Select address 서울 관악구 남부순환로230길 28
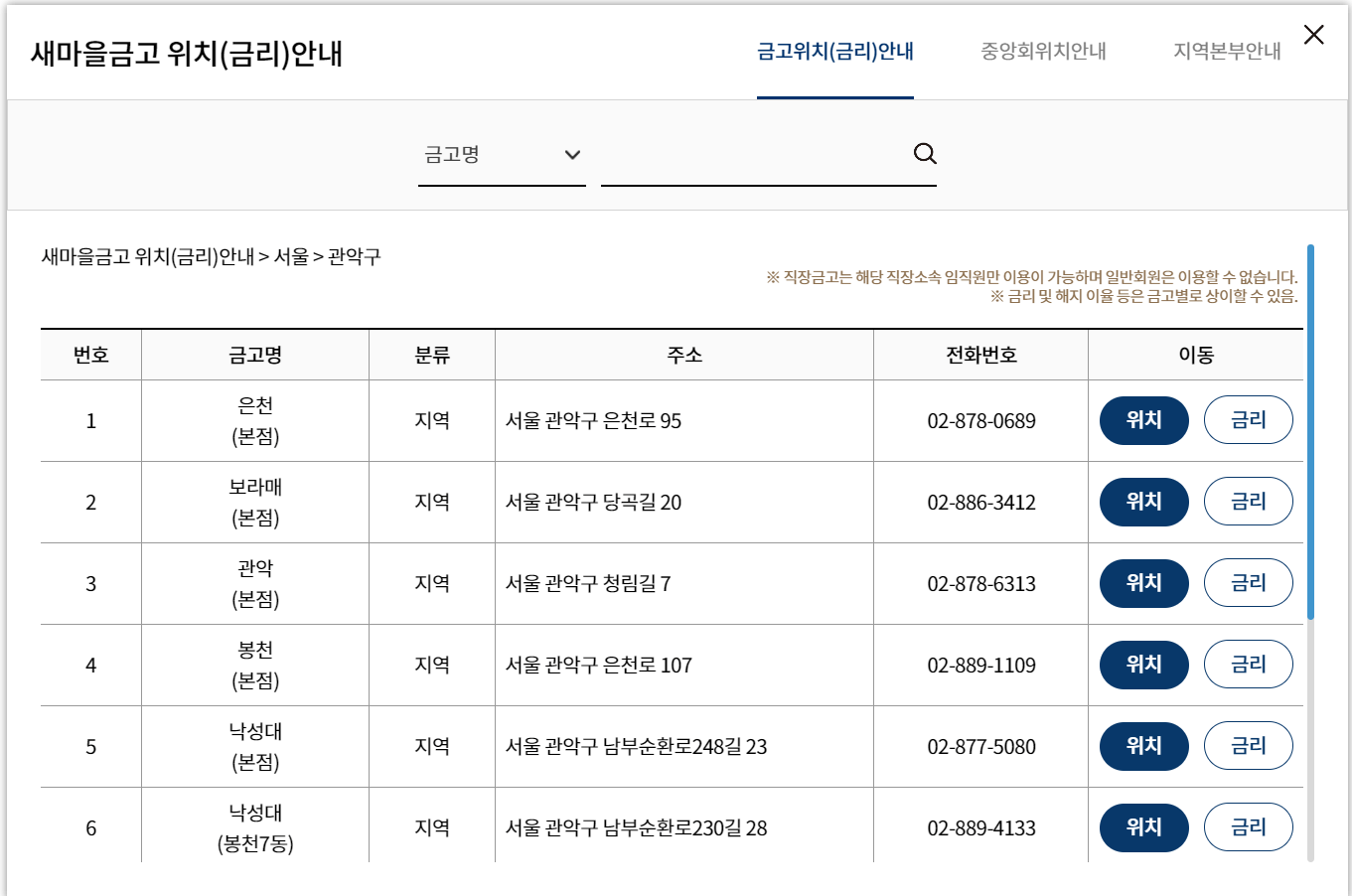Viewport: 1352px width, 896px height. click(x=636, y=828)
